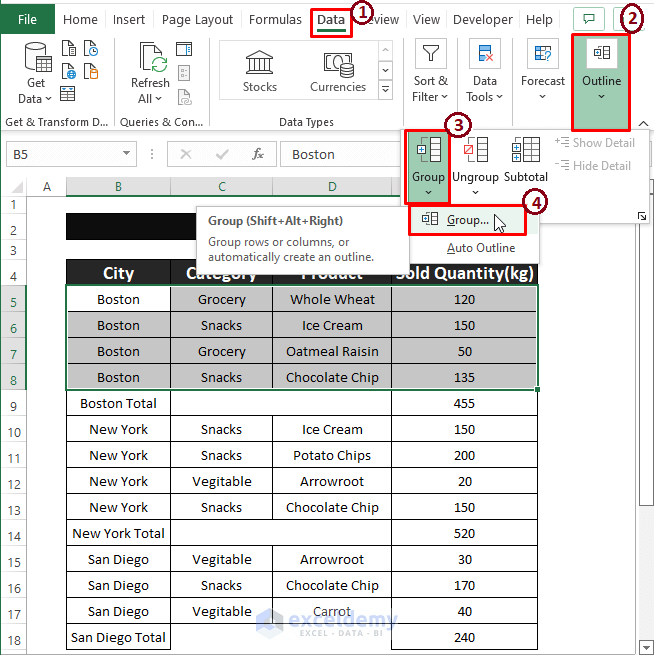This screenshot has width=654, height=655.
Task: Click the Outline group button
Action: 601,82
